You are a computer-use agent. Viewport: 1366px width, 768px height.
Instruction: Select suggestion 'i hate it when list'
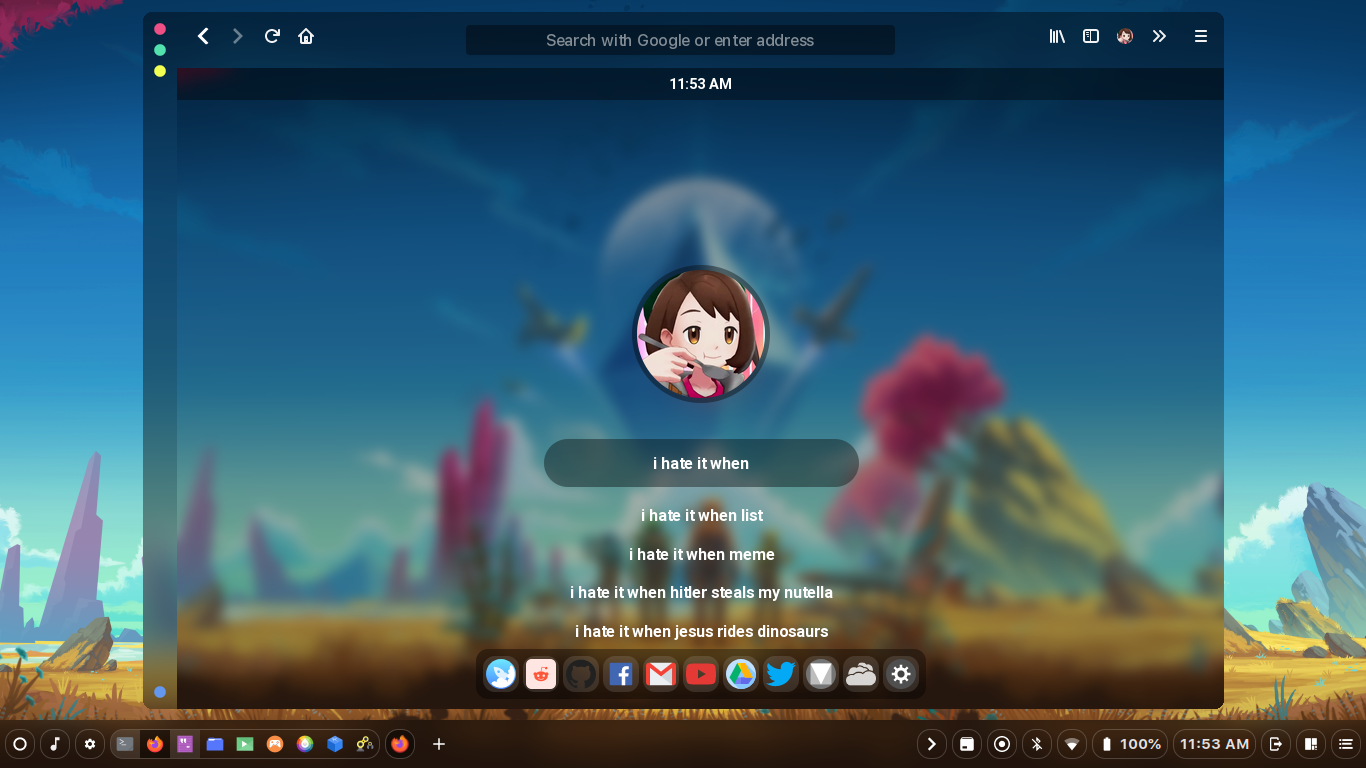pyautogui.click(x=702, y=515)
